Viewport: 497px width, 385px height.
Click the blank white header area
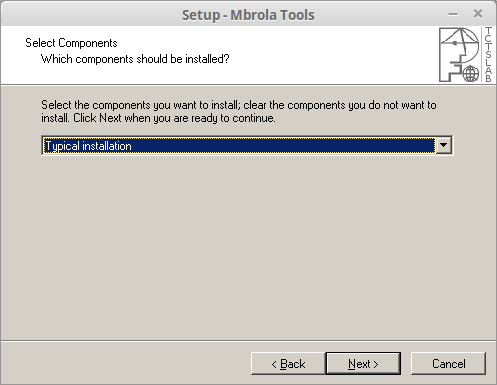point(333,55)
